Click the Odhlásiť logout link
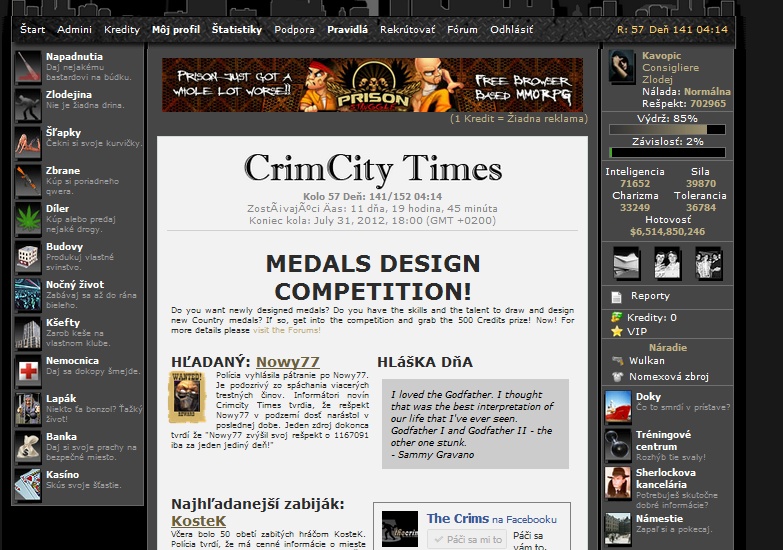The image size is (783, 550). click(512, 30)
